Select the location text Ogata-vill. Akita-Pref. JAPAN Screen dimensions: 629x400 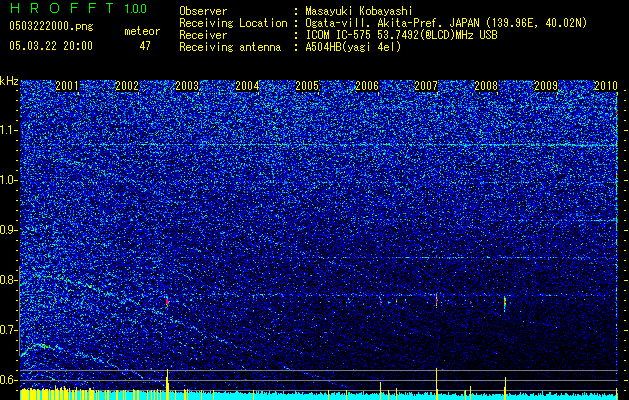pyautogui.click(x=392, y=23)
